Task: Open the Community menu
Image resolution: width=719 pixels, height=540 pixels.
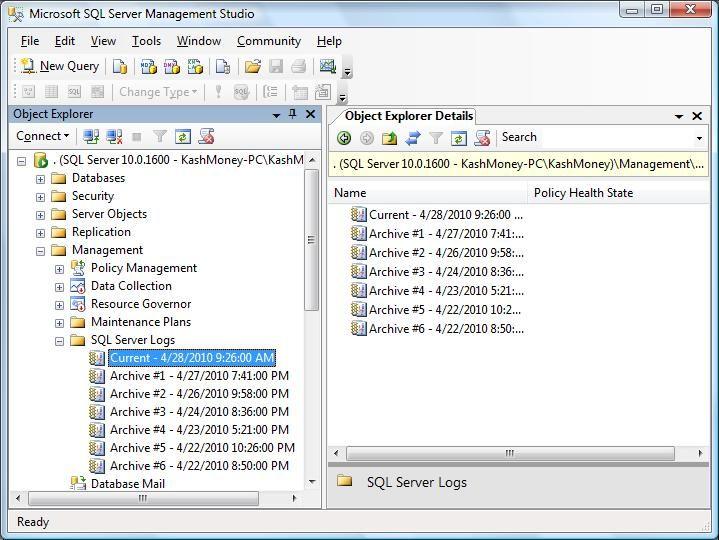Action: [269, 41]
